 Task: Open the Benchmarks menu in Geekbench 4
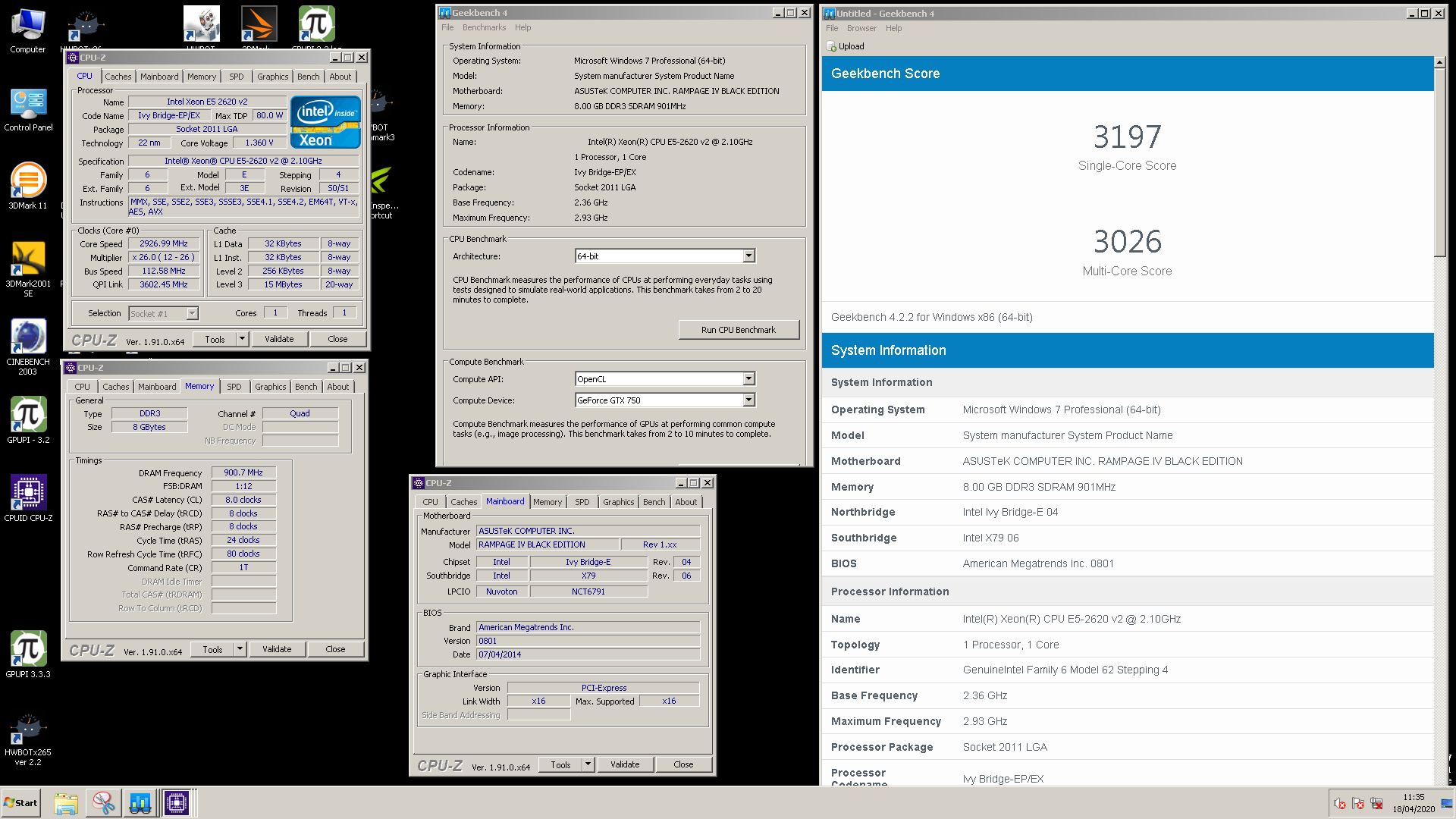tap(484, 27)
